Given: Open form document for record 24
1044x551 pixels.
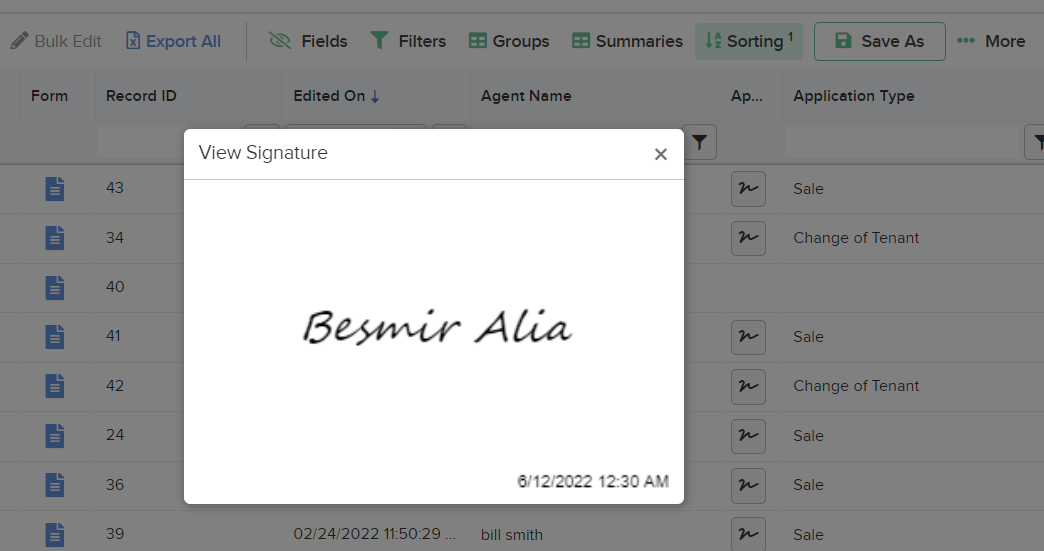Looking at the screenshot, I should [x=55, y=436].
